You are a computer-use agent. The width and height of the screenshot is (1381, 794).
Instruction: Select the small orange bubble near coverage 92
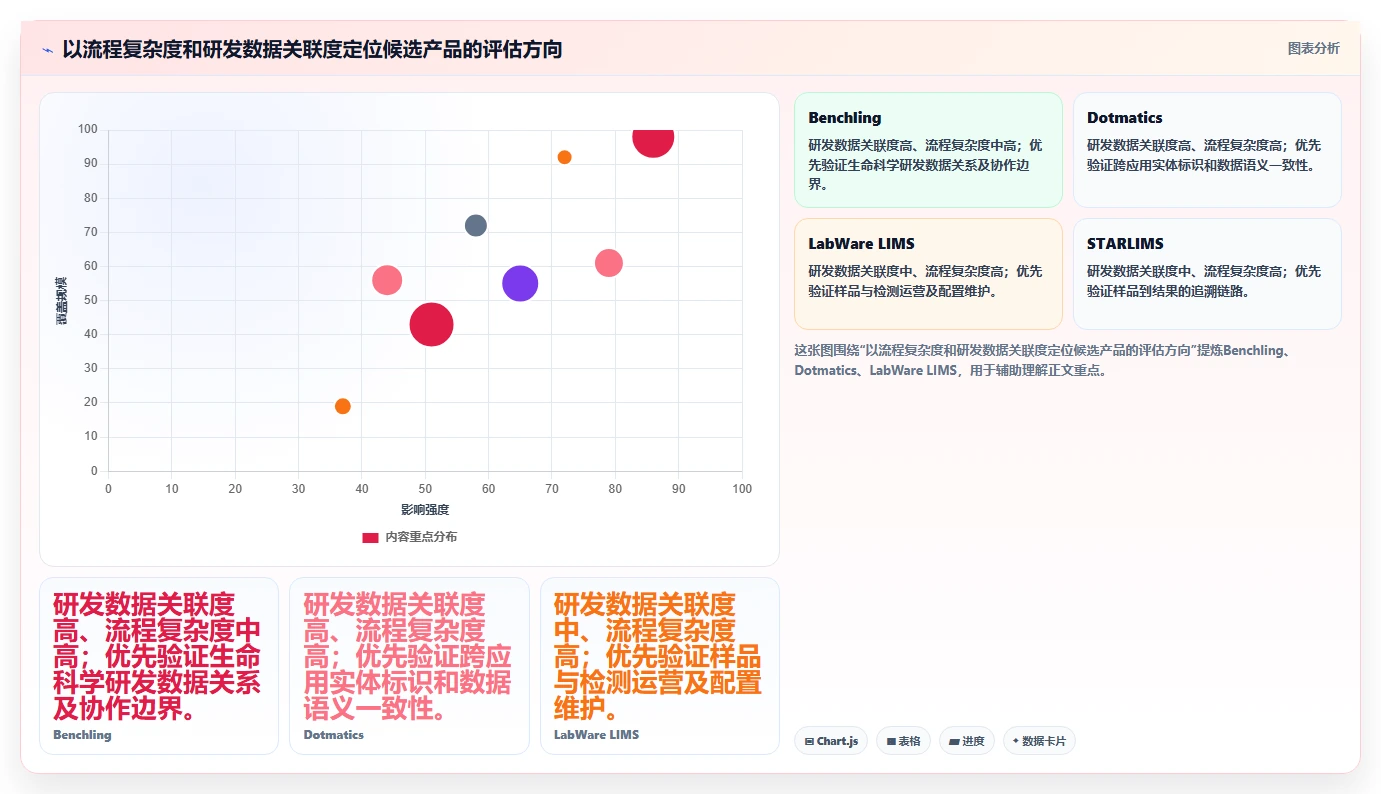pyautogui.click(x=565, y=157)
